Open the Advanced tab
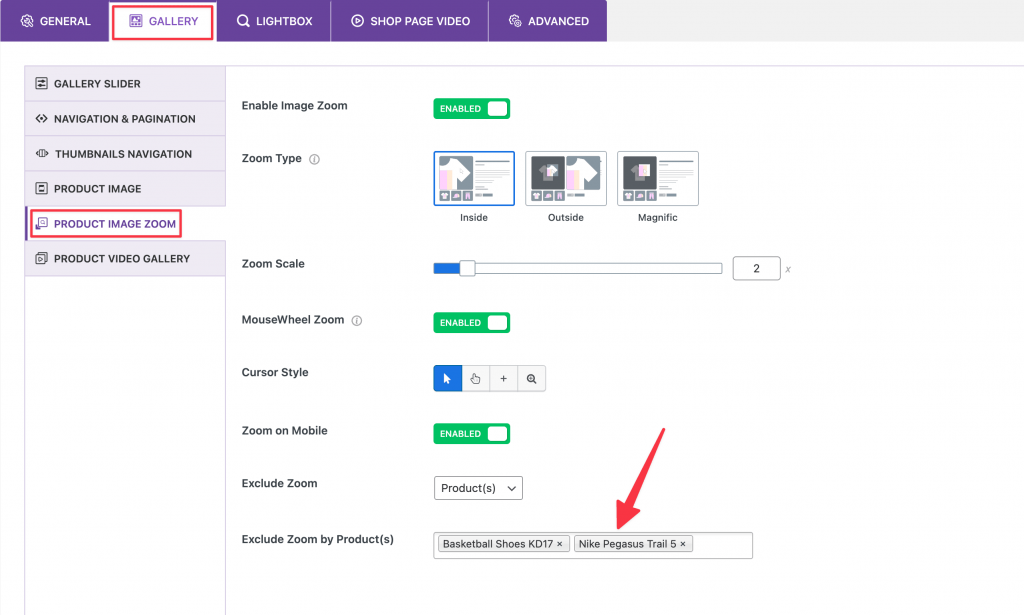 (x=548, y=21)
